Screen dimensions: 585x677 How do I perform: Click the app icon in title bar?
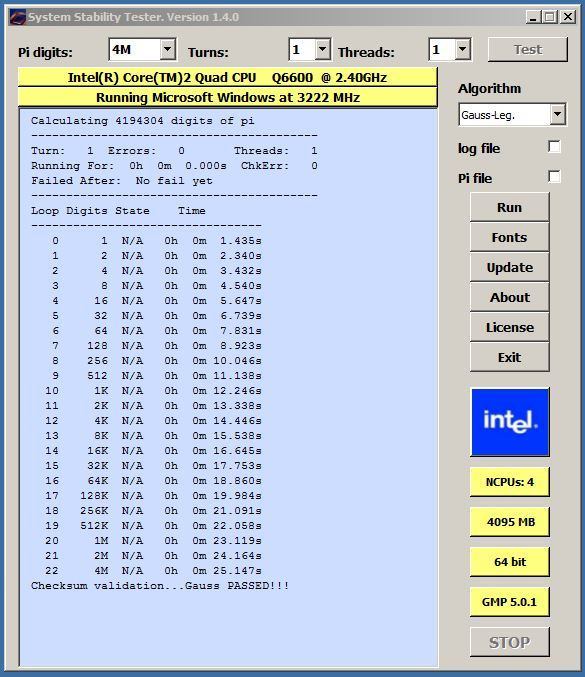[18, 17]
